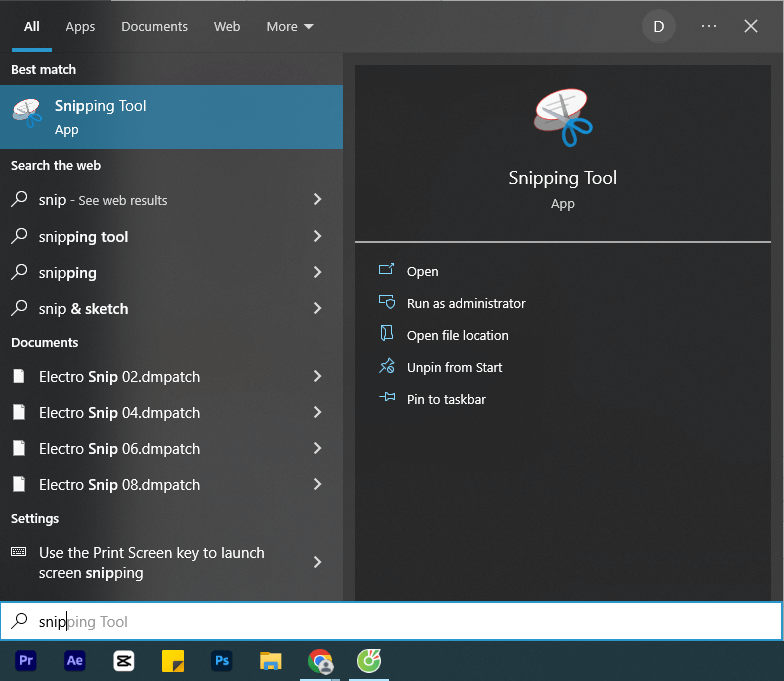Select the All search tab
The image size is (784, 681).
[x=32, y=26]
